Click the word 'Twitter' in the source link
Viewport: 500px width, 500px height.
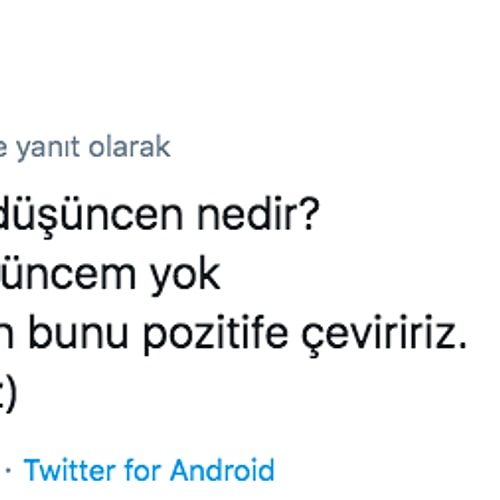coord(70,470)
